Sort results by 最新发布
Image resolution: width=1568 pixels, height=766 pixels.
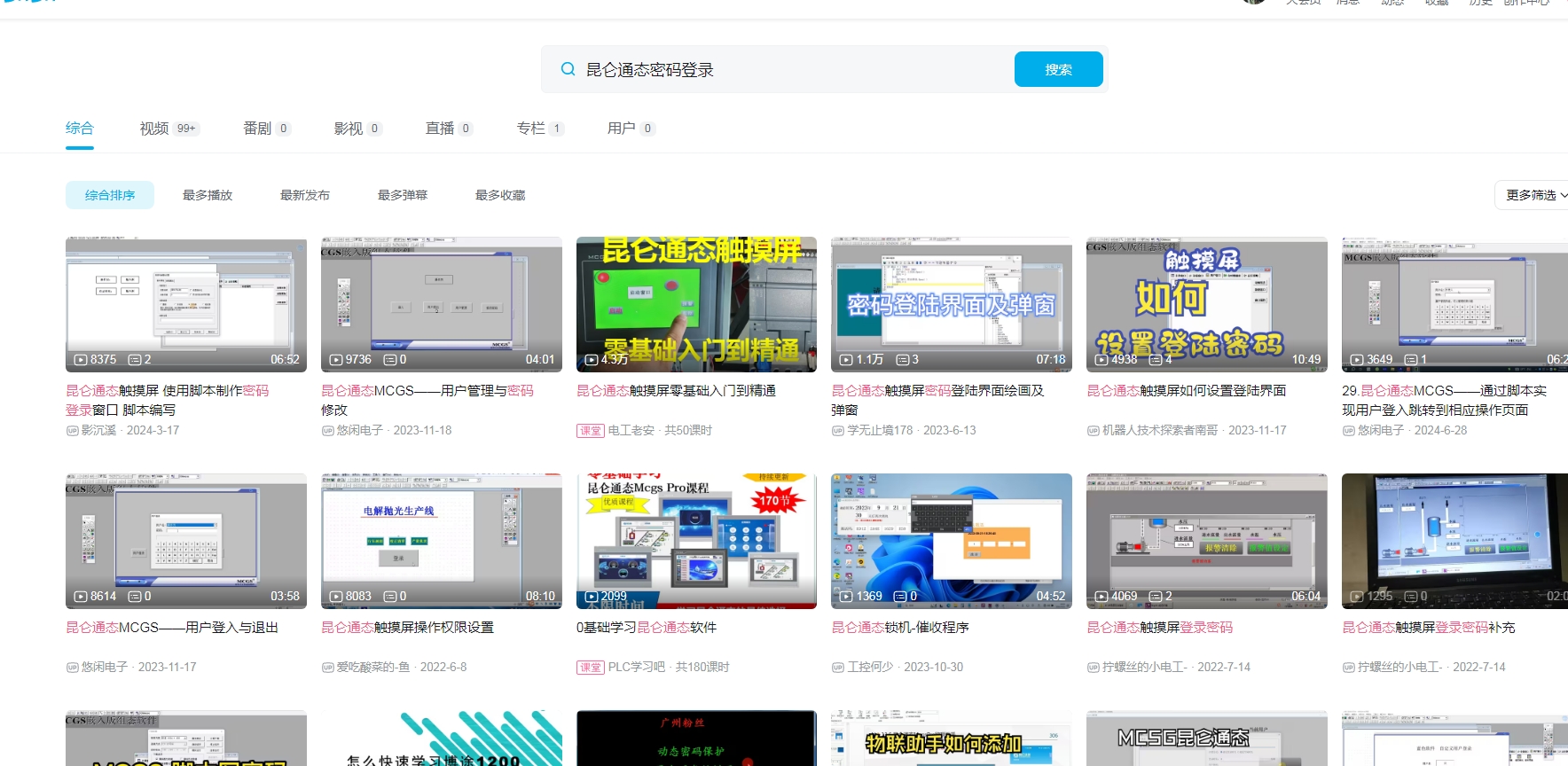[305, 195]
